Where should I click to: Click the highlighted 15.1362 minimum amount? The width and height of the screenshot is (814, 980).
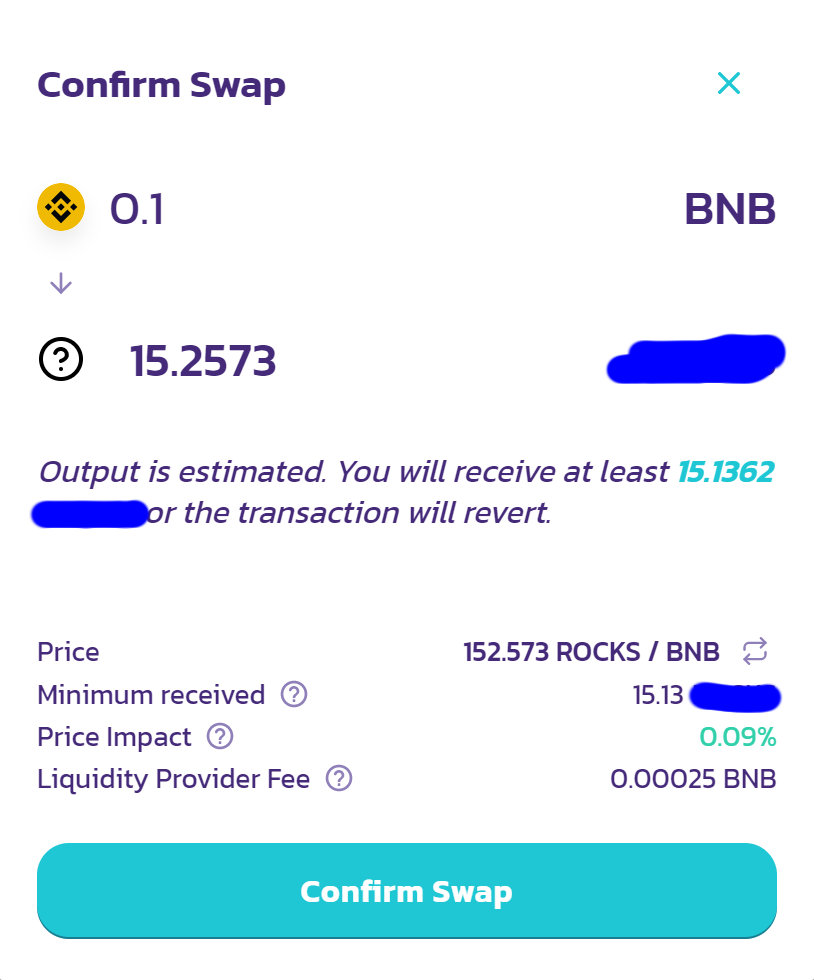coord(726,472)
